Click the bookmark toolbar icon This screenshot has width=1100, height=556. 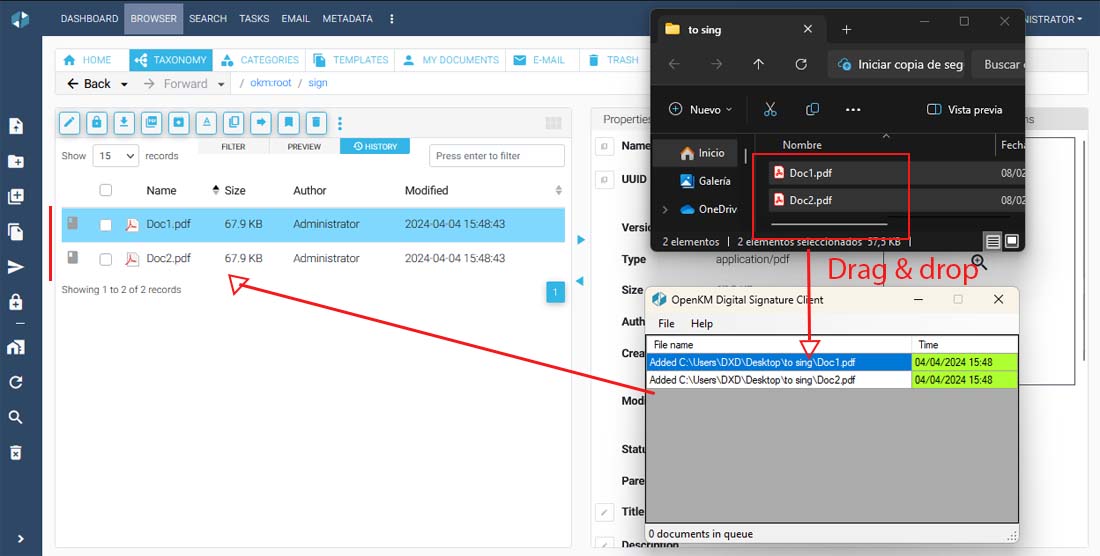tap(288, 123)
